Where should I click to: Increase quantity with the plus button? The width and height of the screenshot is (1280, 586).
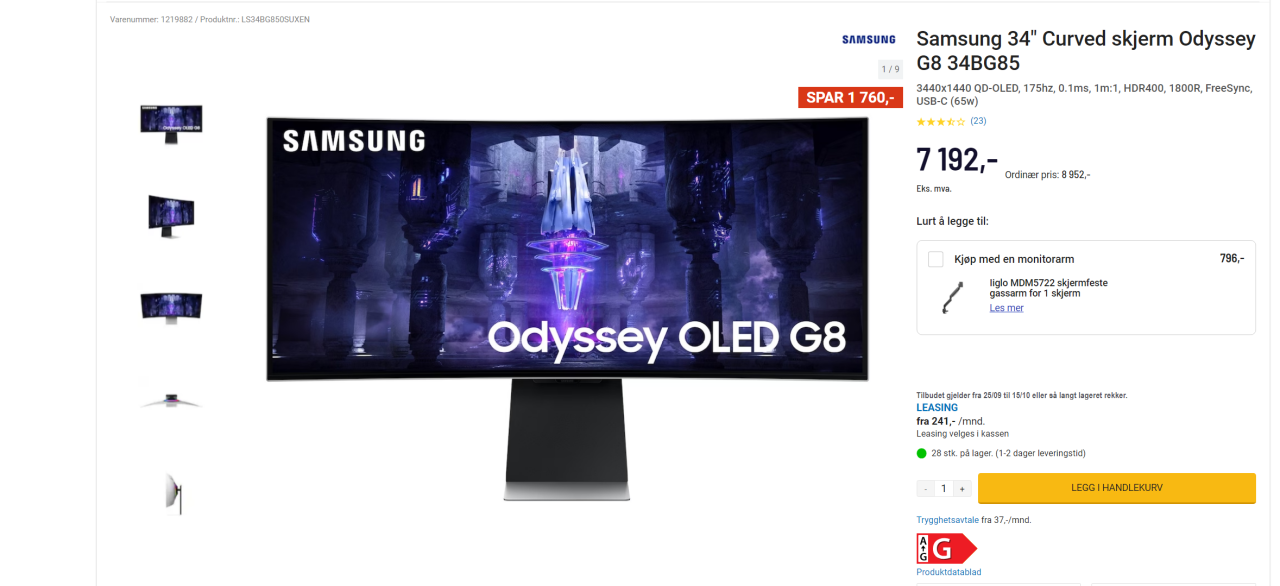click(962, 488)
